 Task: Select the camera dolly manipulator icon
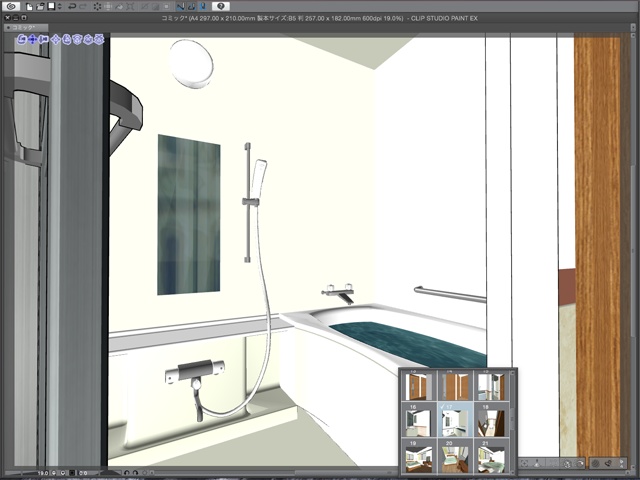(x=43, y=40)
